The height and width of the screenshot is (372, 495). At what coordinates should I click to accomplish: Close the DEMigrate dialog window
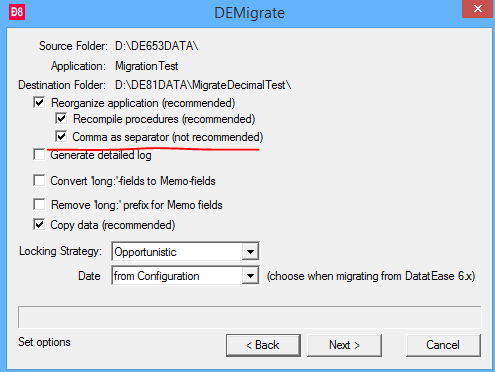(477, 9)
